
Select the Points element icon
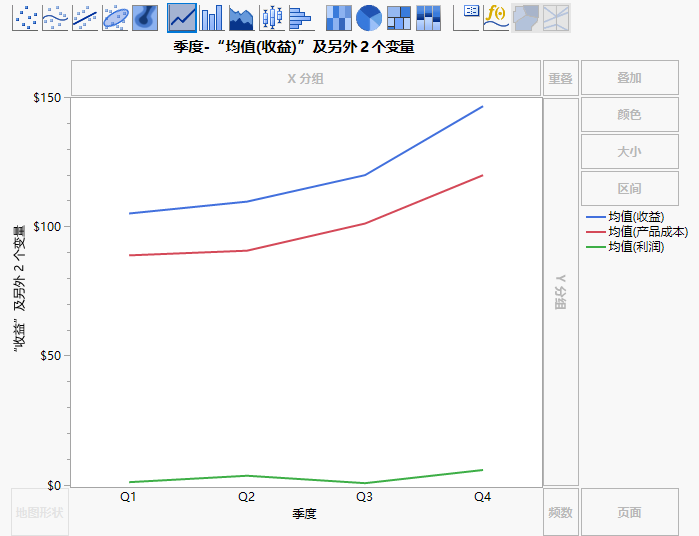pos(25,18)
